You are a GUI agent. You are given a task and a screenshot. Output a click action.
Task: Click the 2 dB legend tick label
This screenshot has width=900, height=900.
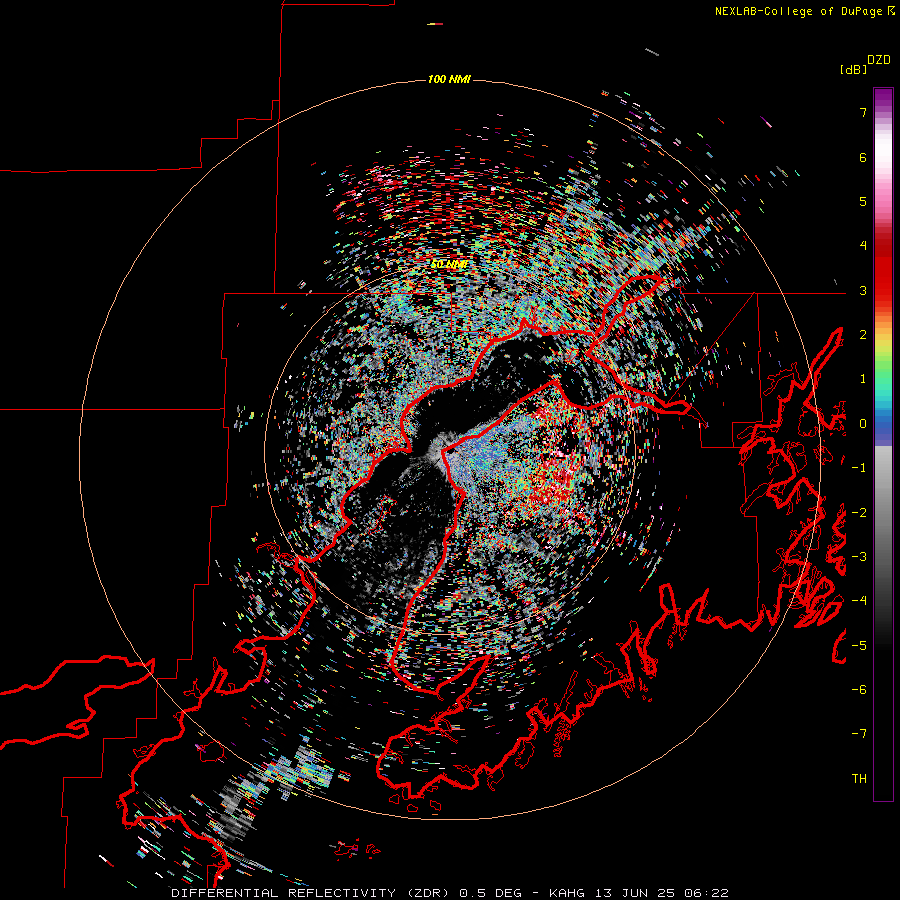coord(863,335)
